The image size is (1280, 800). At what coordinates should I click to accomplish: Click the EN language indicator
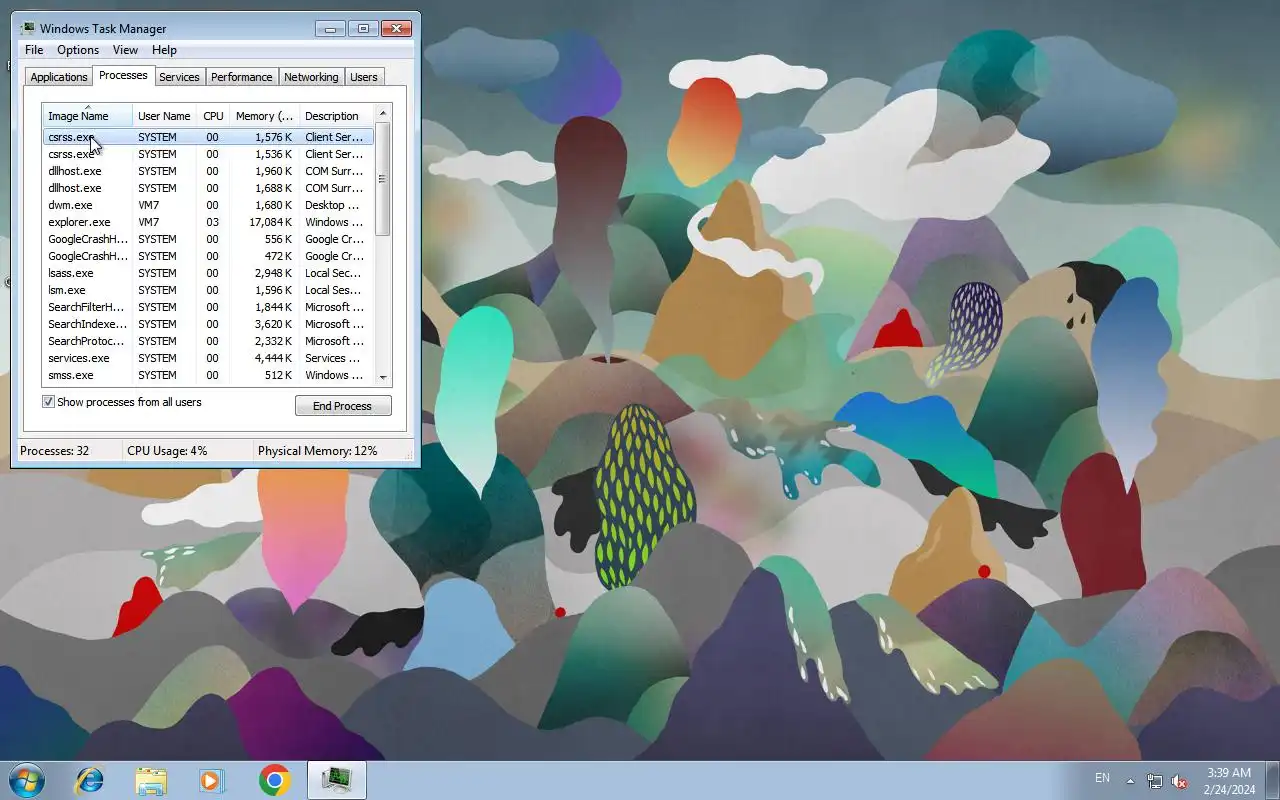tap(1102, 777)
